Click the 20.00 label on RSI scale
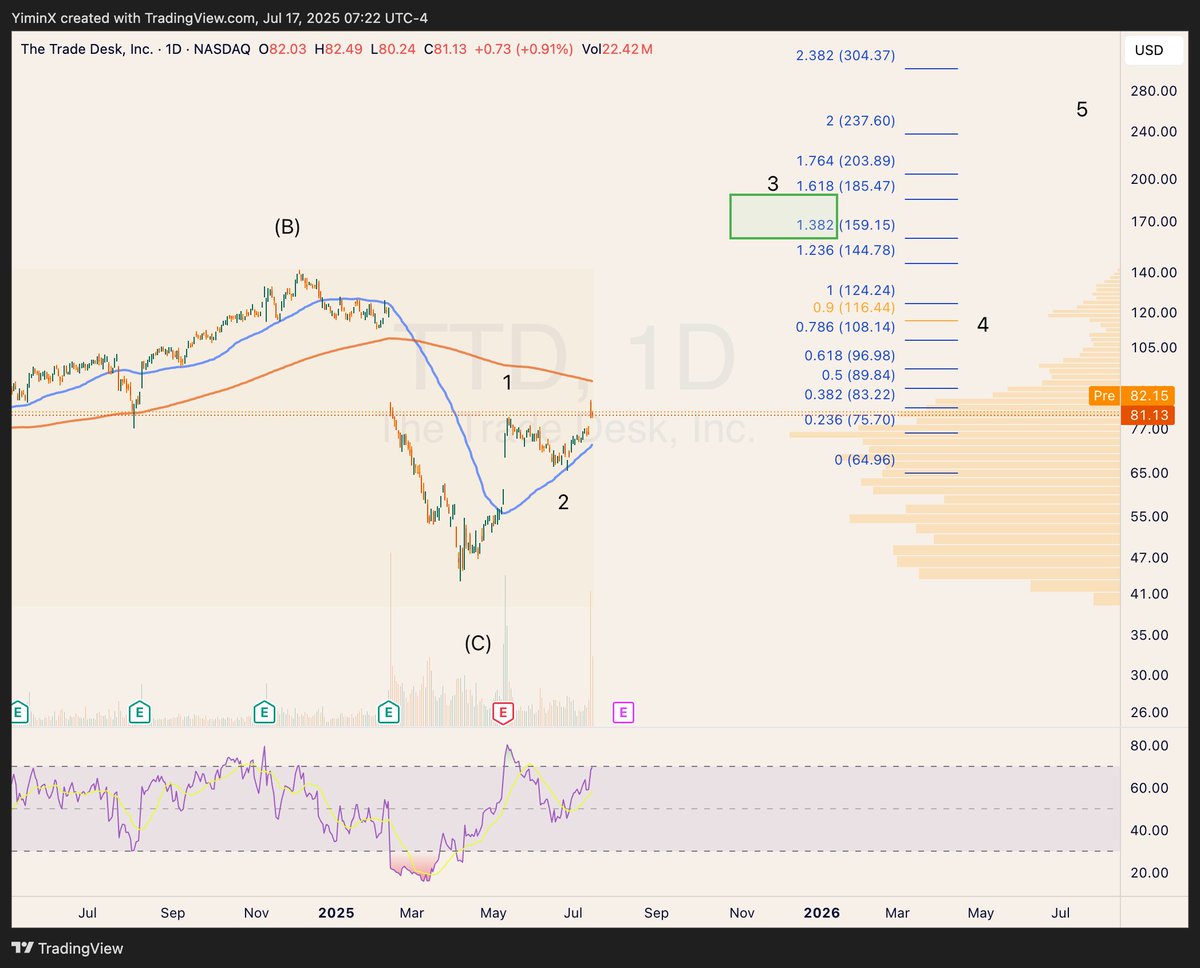Image resolution: width=1200 pixels, height=968 pixels. coord(1150,872)
